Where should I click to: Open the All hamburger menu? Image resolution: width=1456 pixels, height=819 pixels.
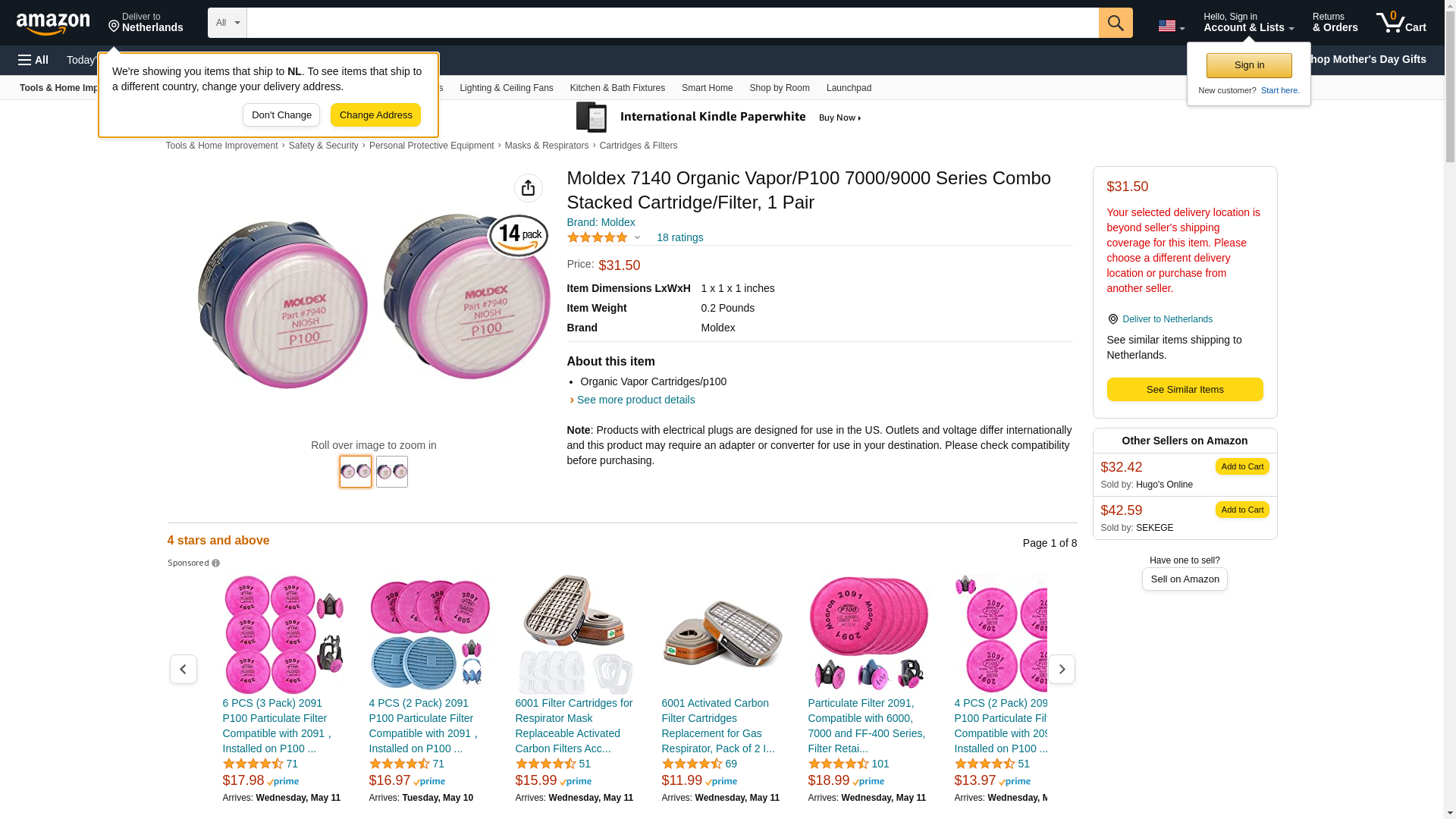[x=33, y=60]
